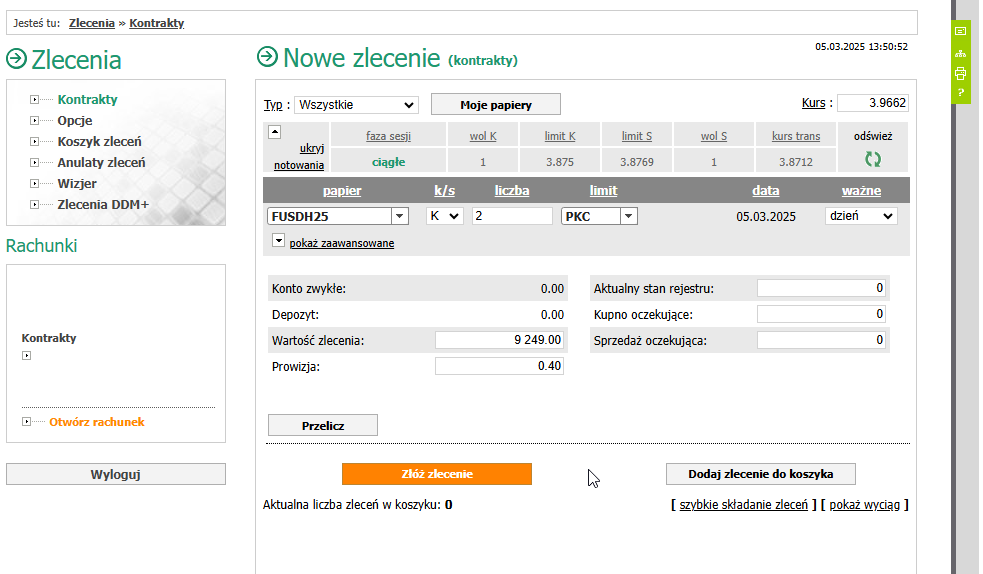Click the message card icon in green sidebar

(x=960, y=32)
